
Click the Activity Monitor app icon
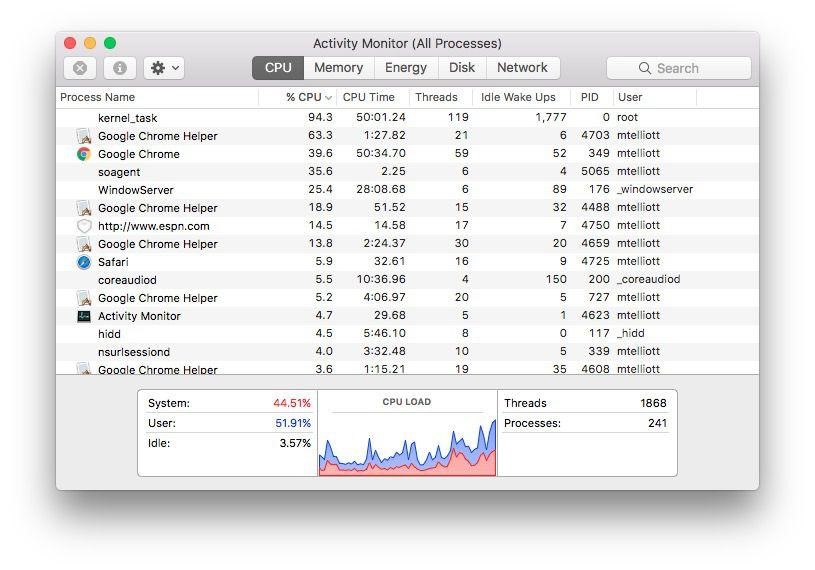(84, 316)
